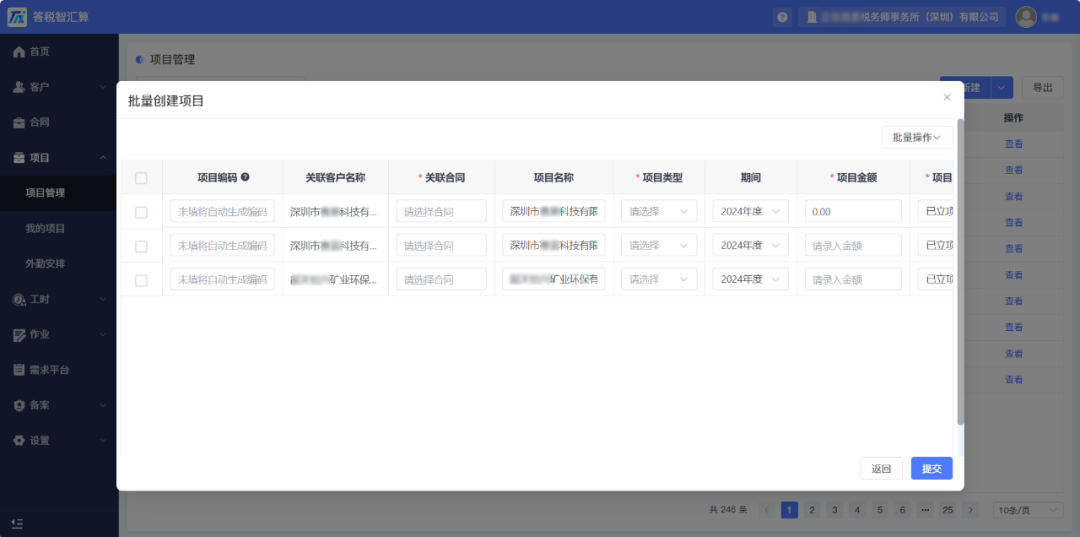The image size is (1080, 537).
Task: Open 期间 dropdown in third row
Action: pos(751,280)
